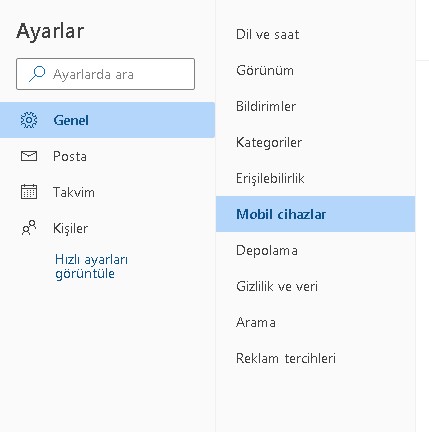Click the magnifier icon in the search box

37,74
